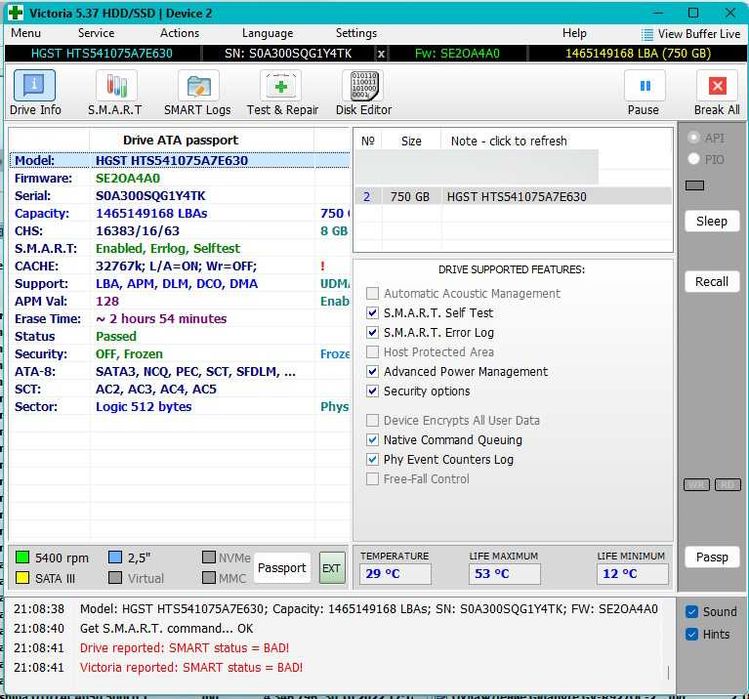
Task: Toggle S.M.A.R.T. Self Test checkbox
Action: point(372,313)
